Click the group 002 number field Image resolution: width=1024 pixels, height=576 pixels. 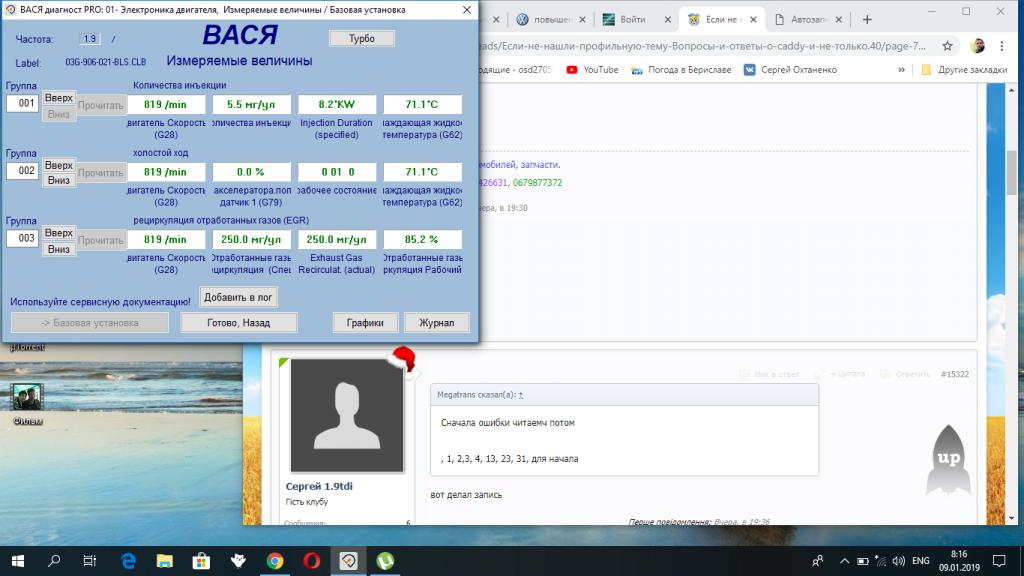pyautogui.click(x=23, y=171)
